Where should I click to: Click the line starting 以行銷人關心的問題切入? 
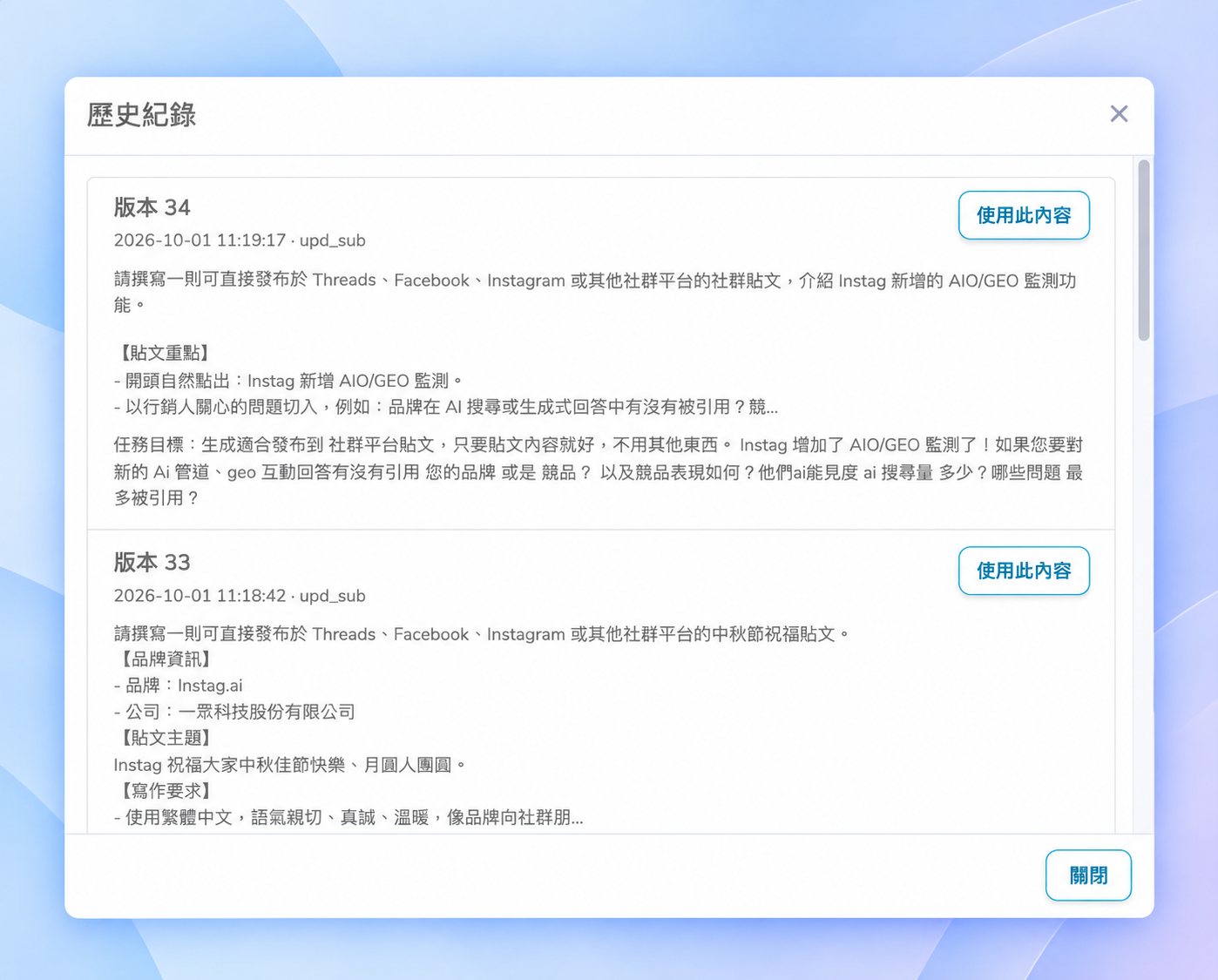point(446,407)
